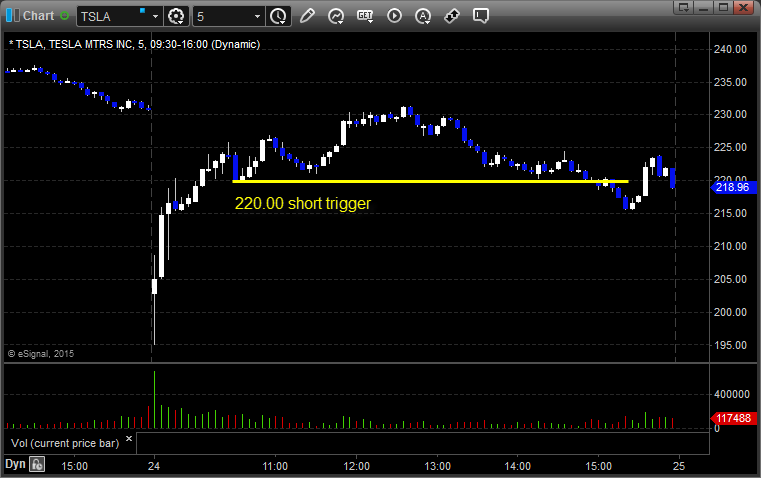Close the Vol study tab with X

click(129, 439)
